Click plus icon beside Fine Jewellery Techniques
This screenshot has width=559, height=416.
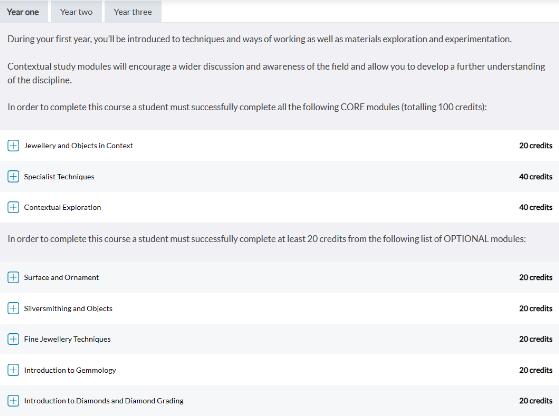[13, 339]
